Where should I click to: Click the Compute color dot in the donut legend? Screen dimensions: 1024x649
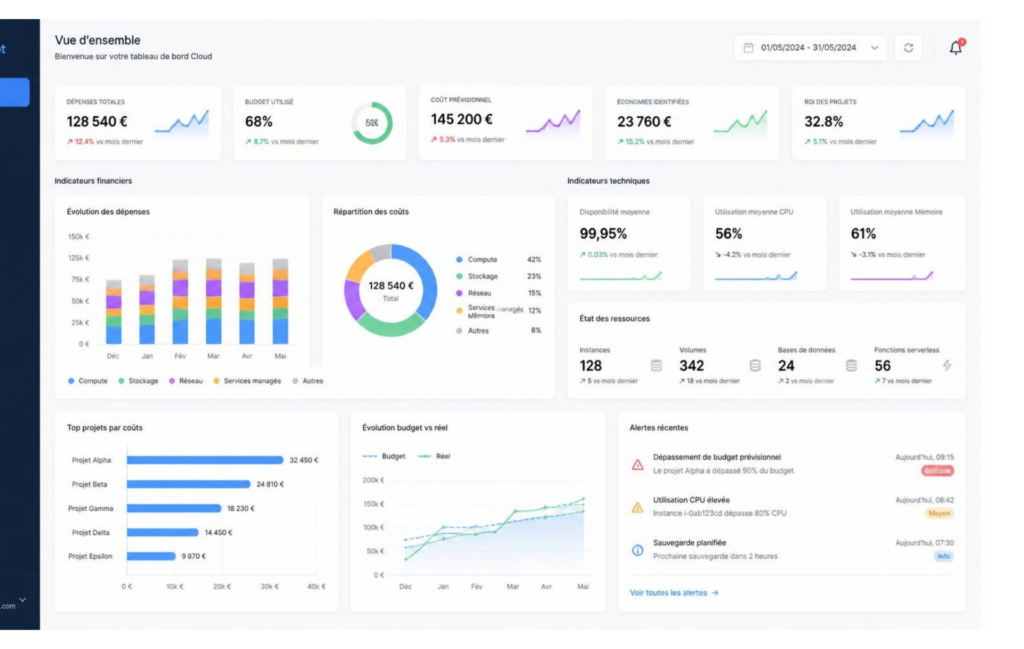(x=459, y=259)
